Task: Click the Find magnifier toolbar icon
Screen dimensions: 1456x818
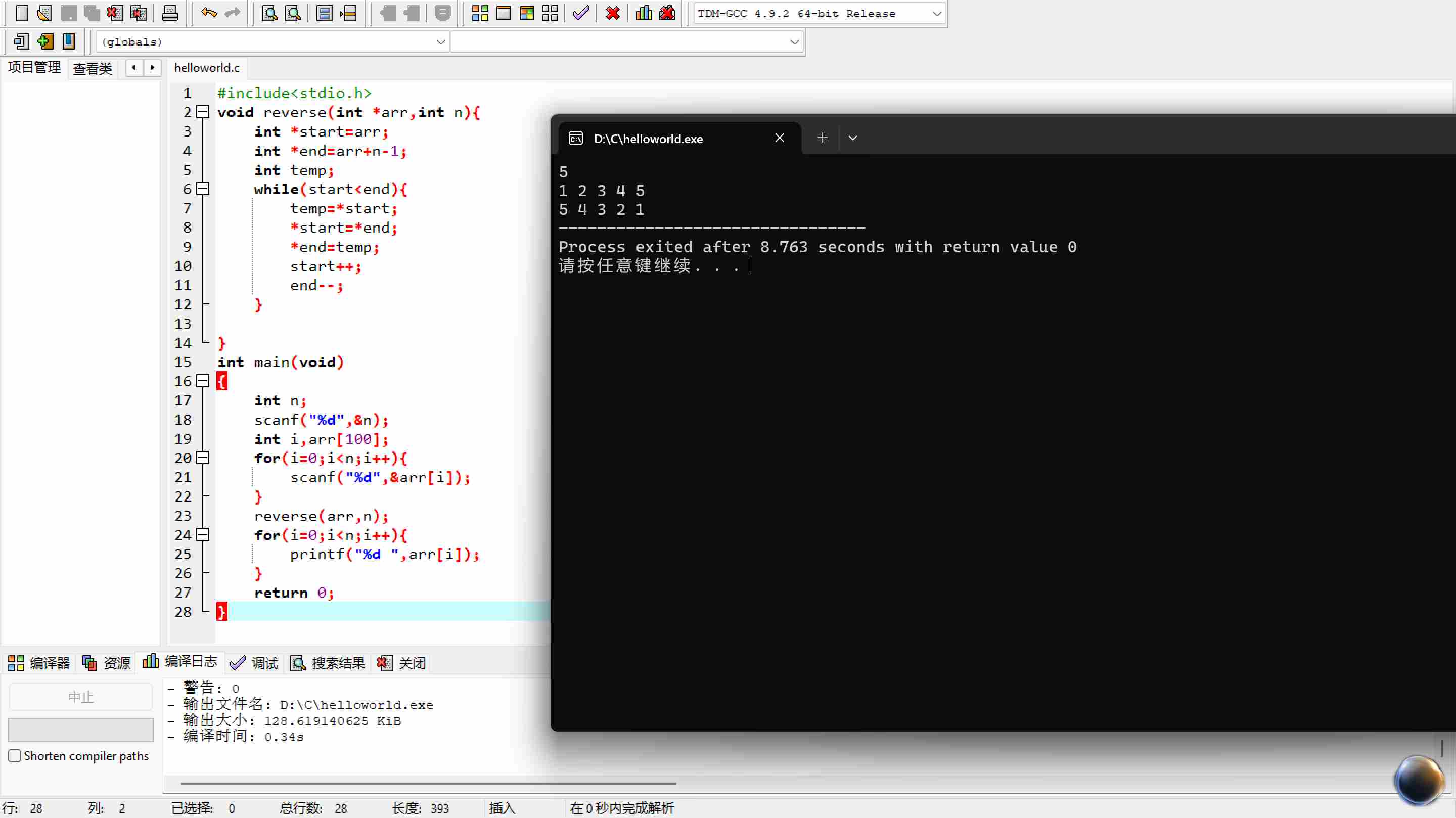Action: tap(269, 13)
